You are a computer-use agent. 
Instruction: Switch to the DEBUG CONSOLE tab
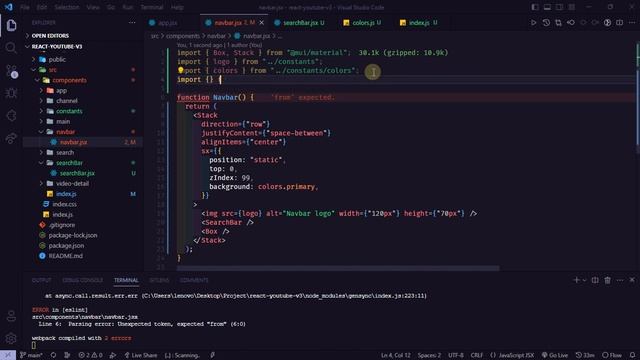82,280
